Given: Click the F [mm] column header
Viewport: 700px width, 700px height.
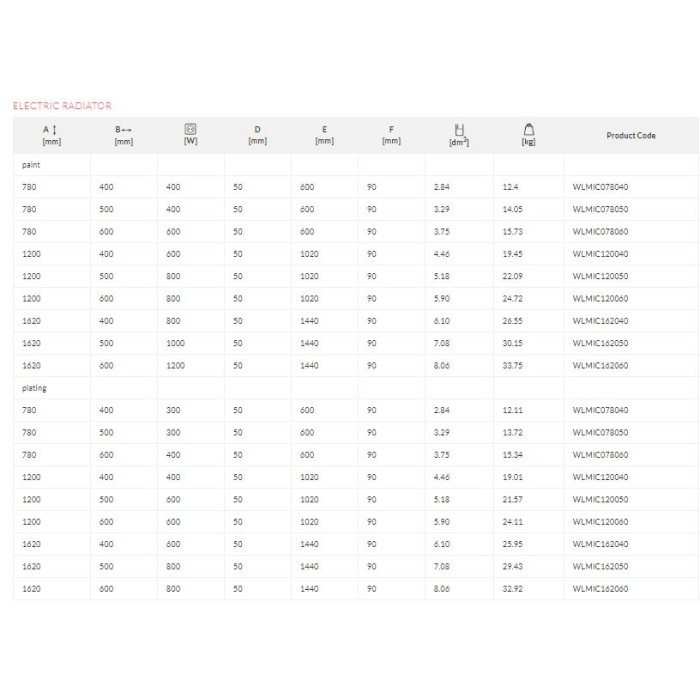Looking at the screenshot, I should click(392, 135).
